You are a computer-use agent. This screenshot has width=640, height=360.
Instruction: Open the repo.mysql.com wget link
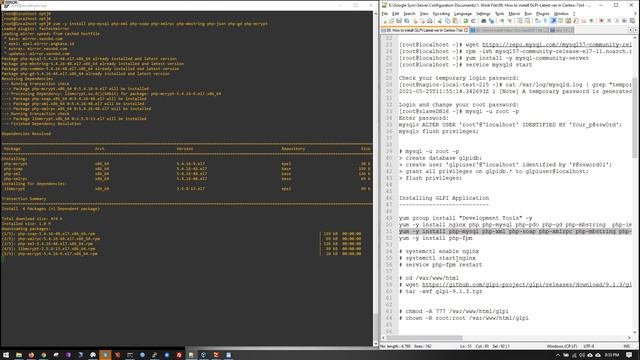(557, 45)
